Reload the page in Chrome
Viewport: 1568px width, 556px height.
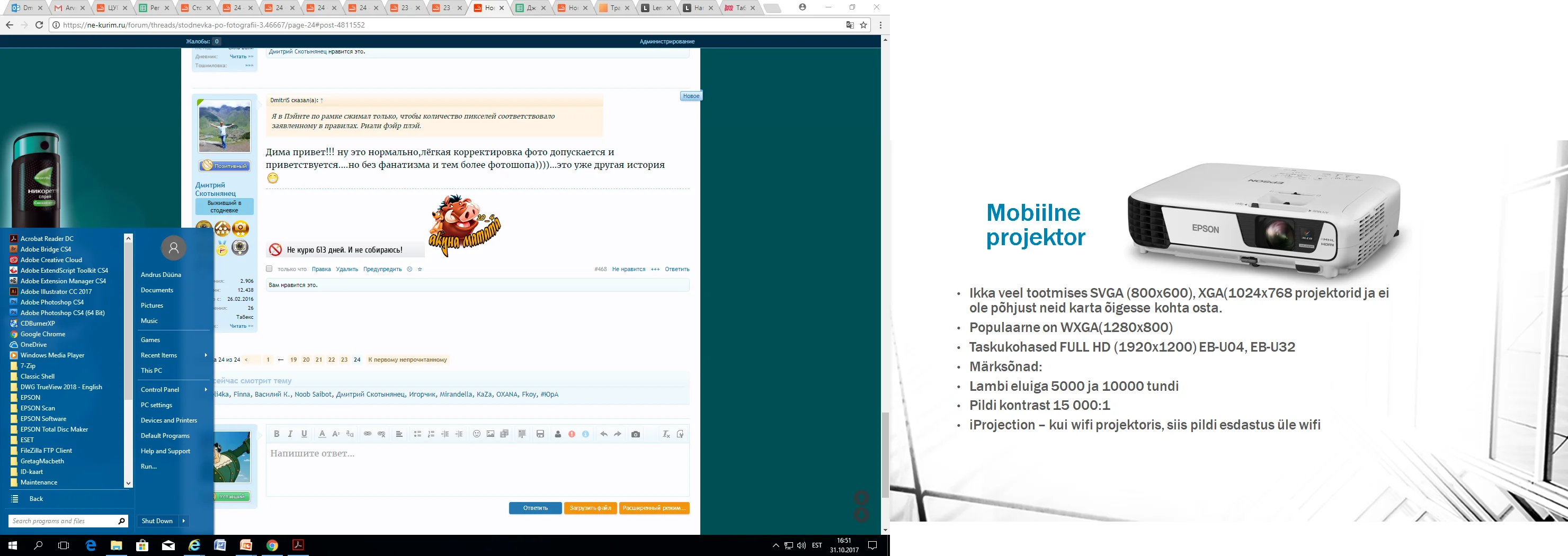point(40,25)
